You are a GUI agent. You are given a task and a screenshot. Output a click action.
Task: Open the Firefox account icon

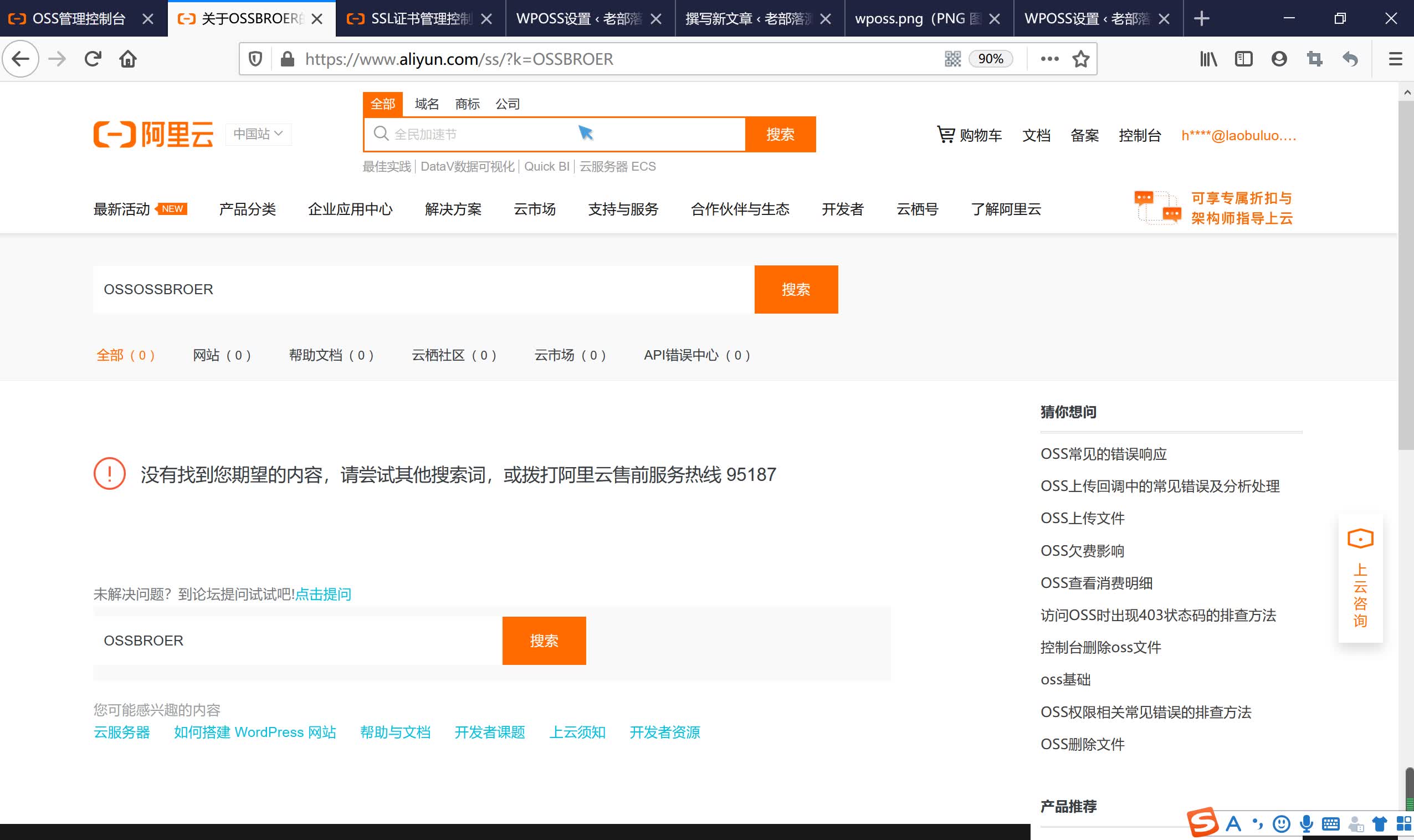click(1279, 59)
